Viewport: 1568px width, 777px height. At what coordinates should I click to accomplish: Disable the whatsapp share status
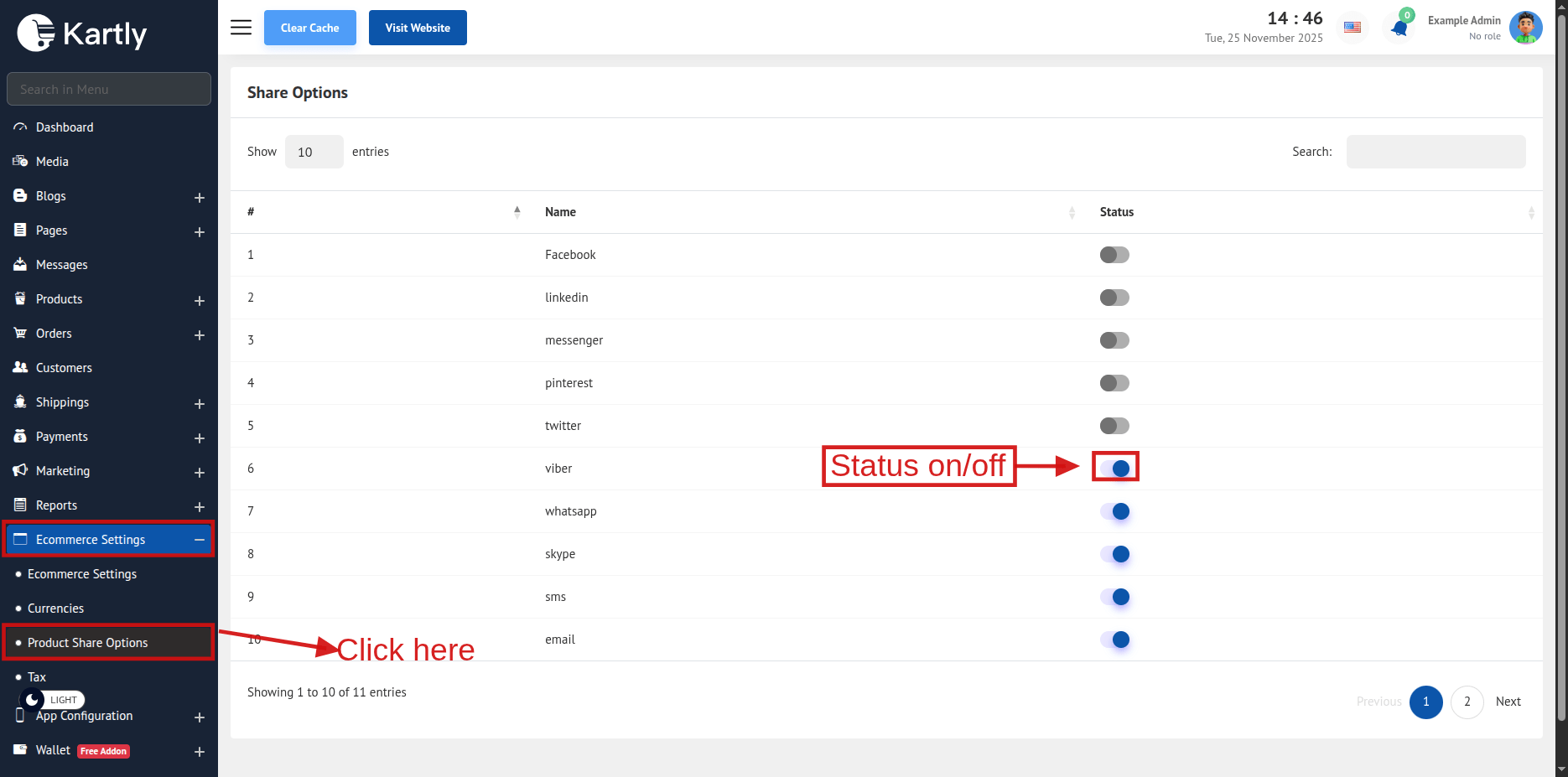click(1114, 511)
